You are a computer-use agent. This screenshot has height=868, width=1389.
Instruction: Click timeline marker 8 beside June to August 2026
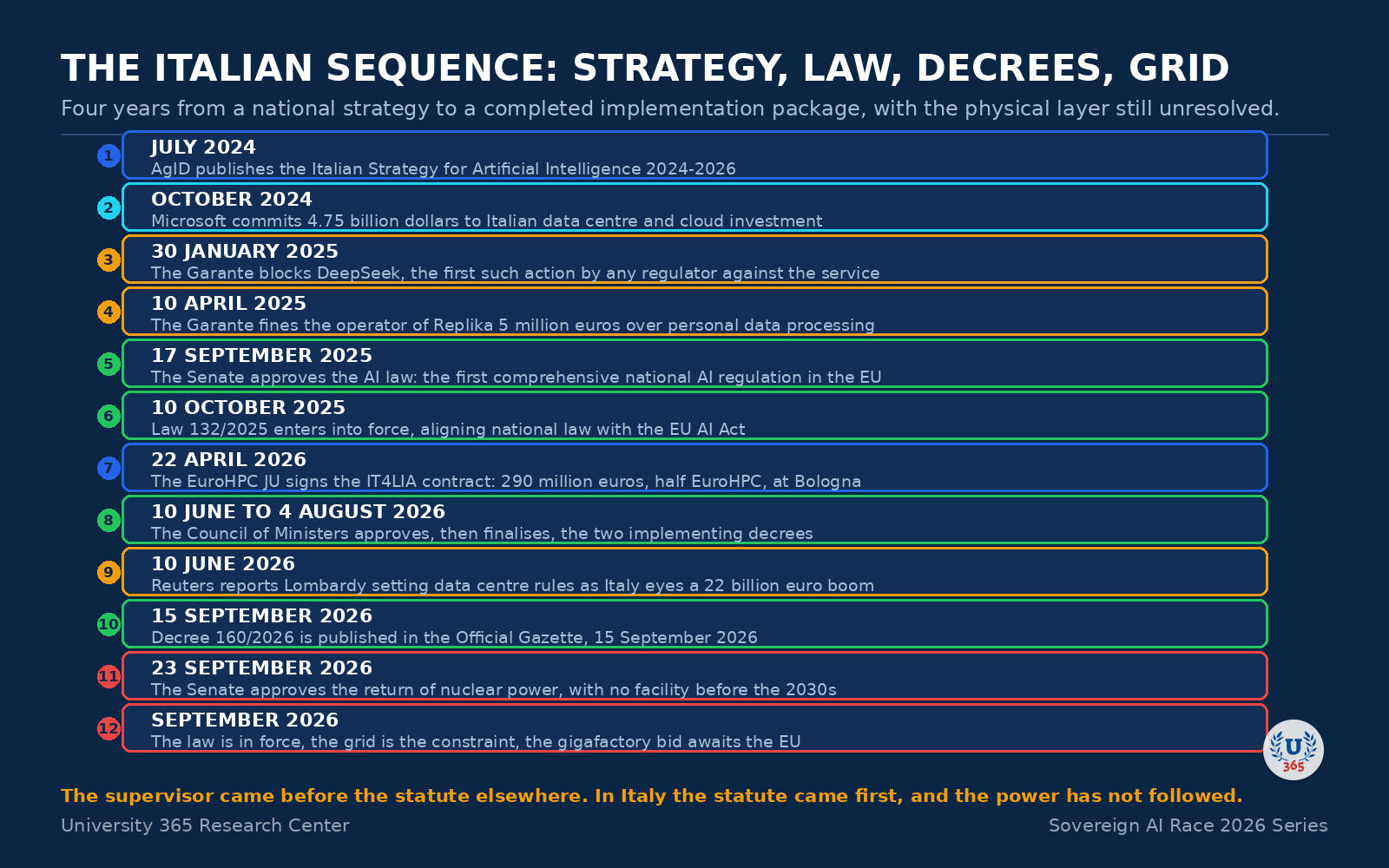[x=109, y=520]
